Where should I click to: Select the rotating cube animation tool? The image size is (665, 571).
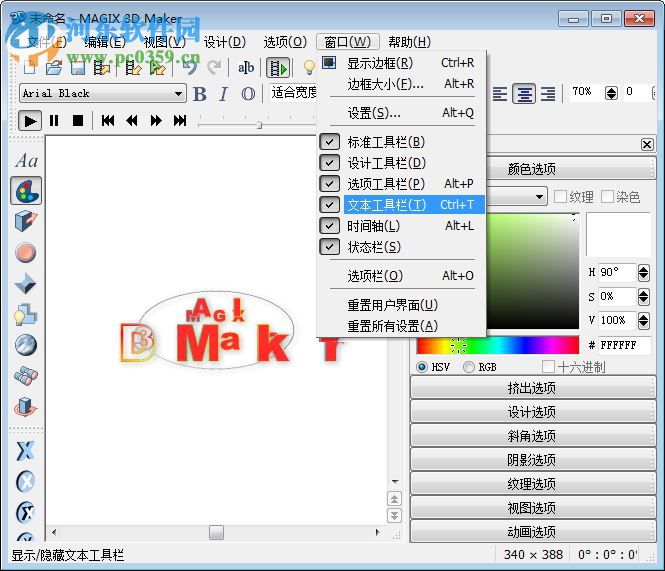click(x=26, y=407)
